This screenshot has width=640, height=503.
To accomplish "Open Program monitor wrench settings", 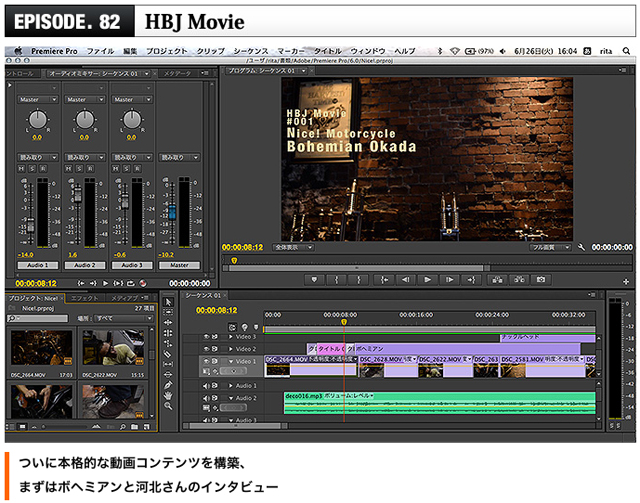I will coord(581,247).
